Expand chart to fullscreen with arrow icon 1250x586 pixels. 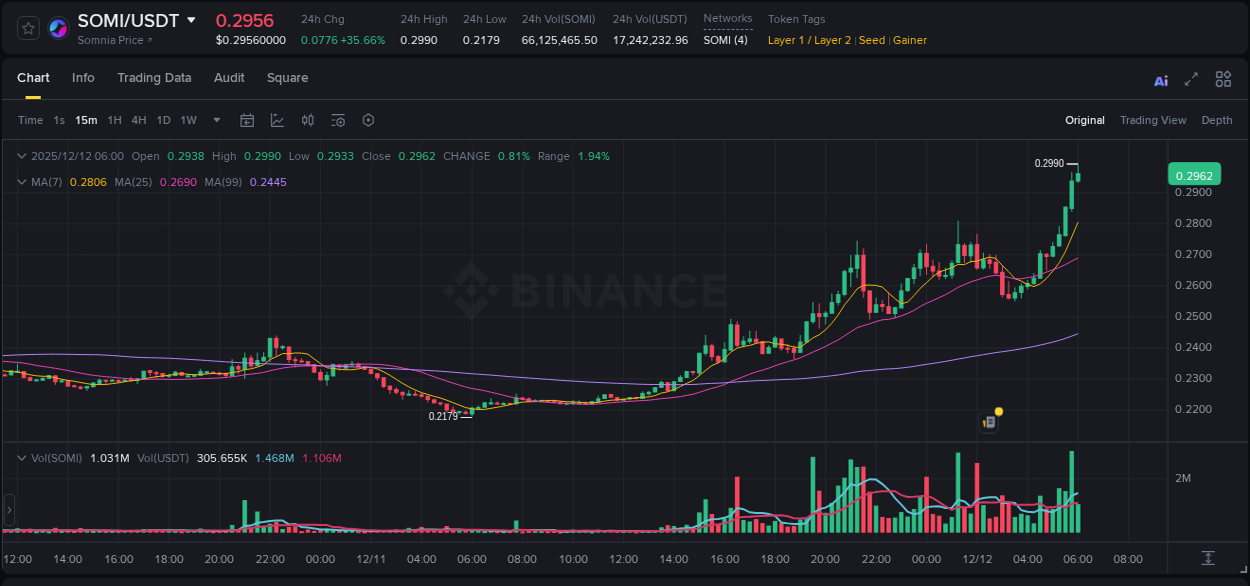(x=1192, y=78)
